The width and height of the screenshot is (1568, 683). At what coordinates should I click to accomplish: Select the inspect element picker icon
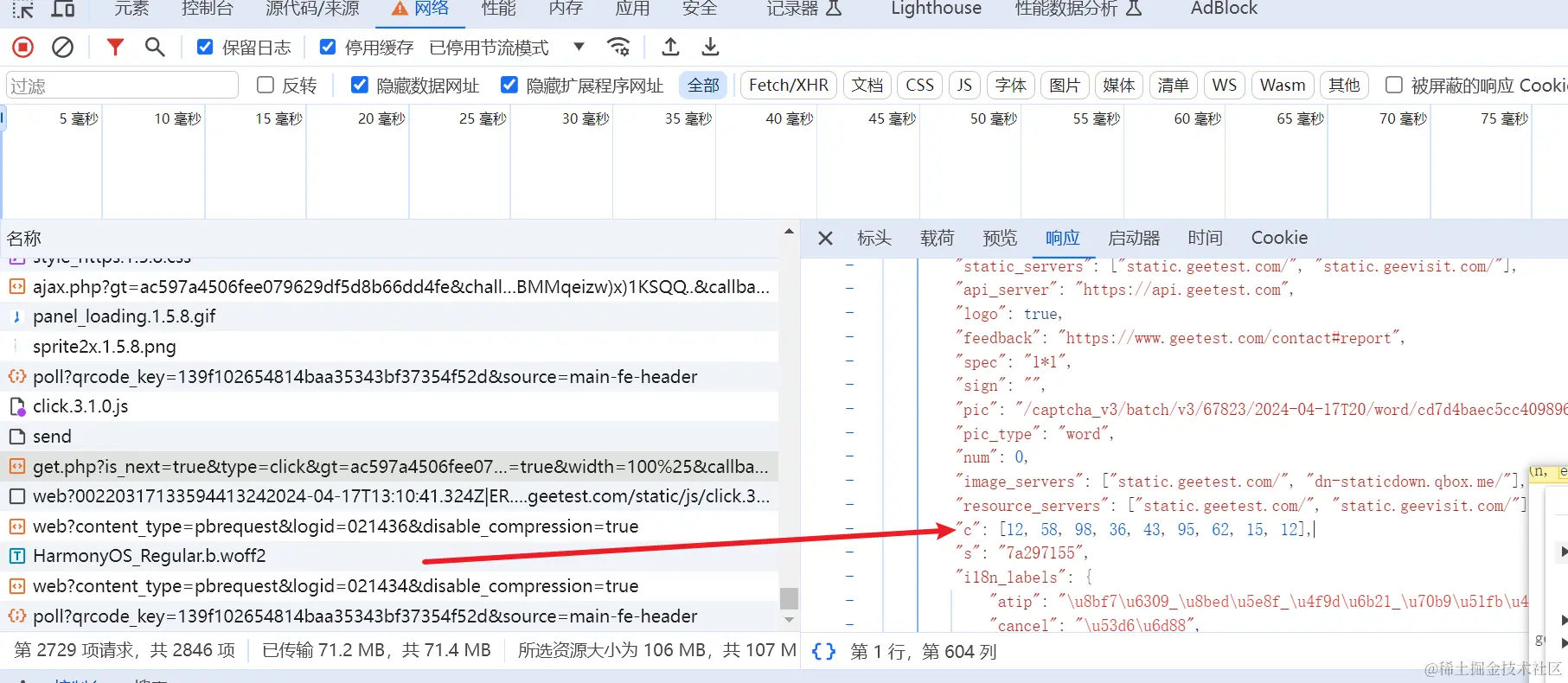[23, 9]
